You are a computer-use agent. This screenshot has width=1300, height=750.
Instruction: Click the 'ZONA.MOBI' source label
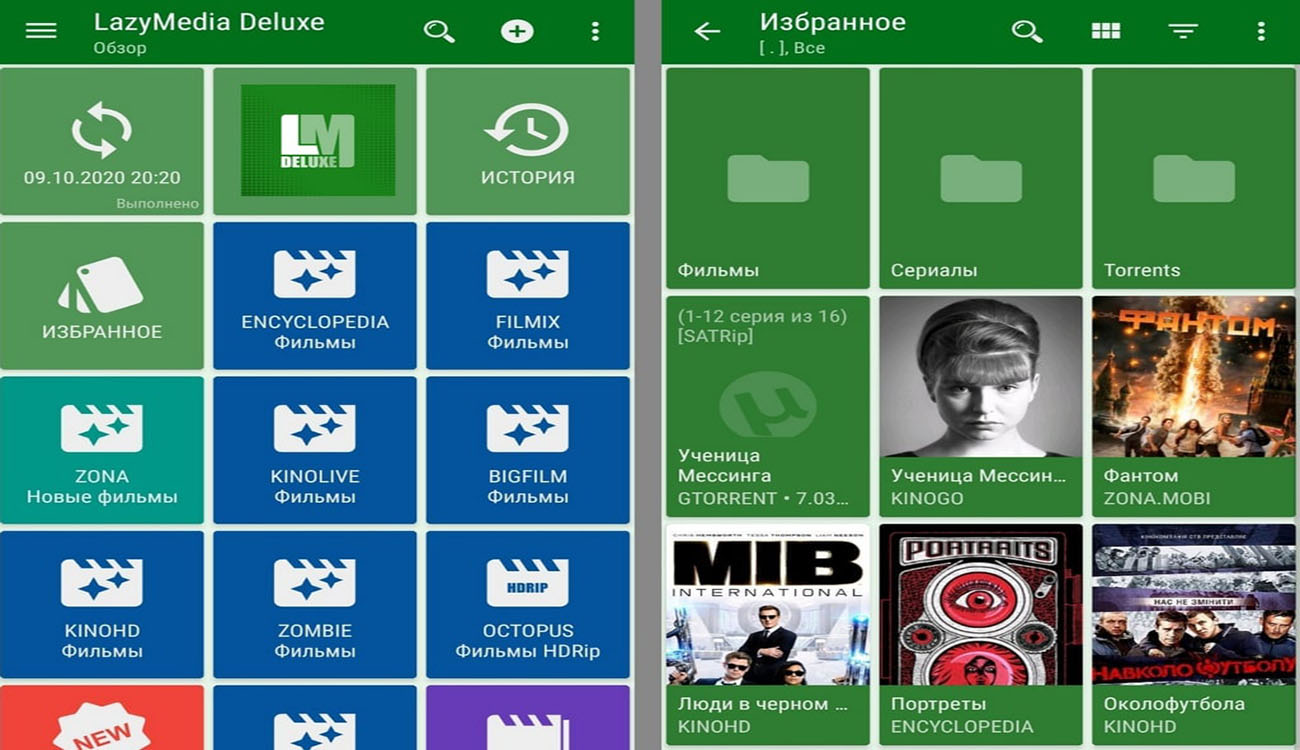coord(1157,498)
